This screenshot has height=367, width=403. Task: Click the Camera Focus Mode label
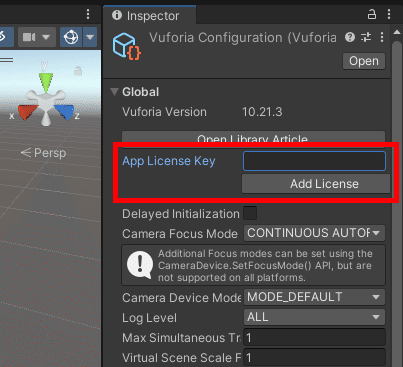pyautogui.click(x=180, y=234)
